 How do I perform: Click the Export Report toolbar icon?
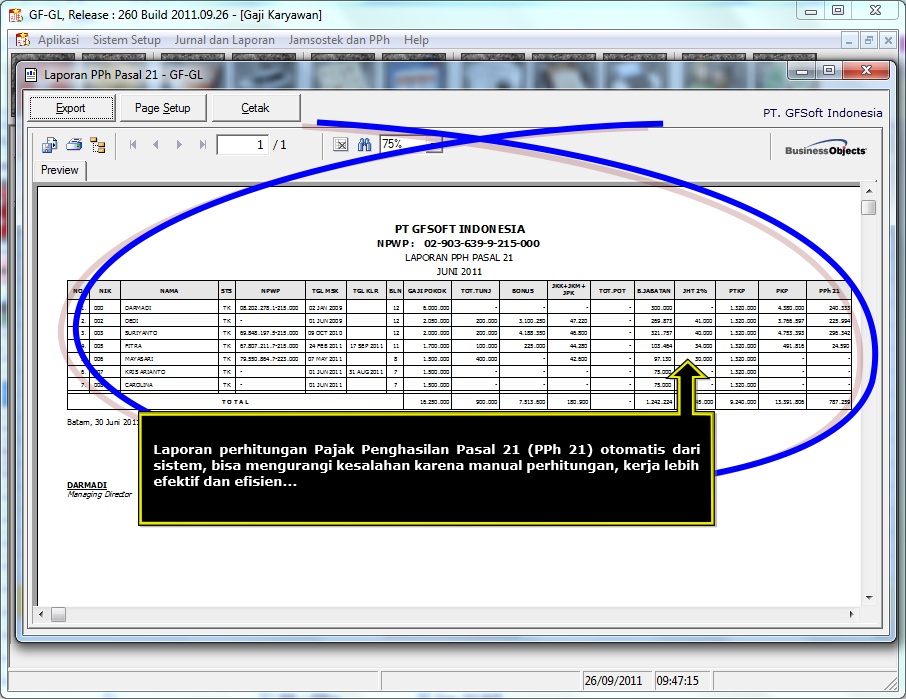point(50,144)
